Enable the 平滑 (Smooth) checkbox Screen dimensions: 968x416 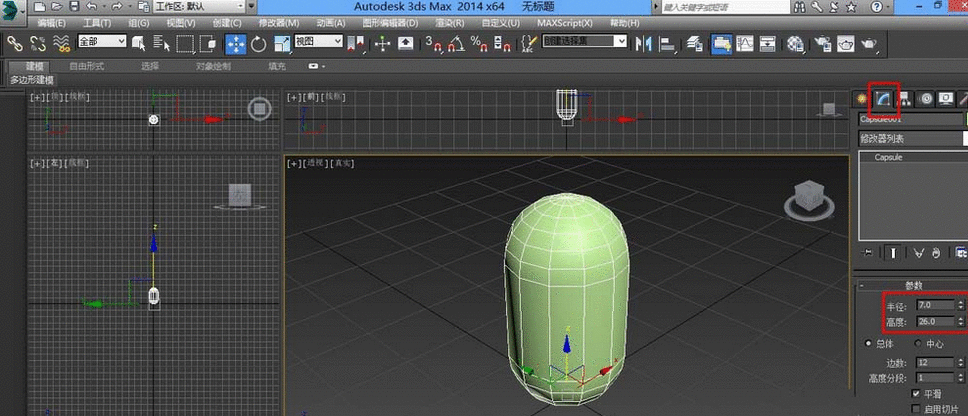(x=916, y=395)
